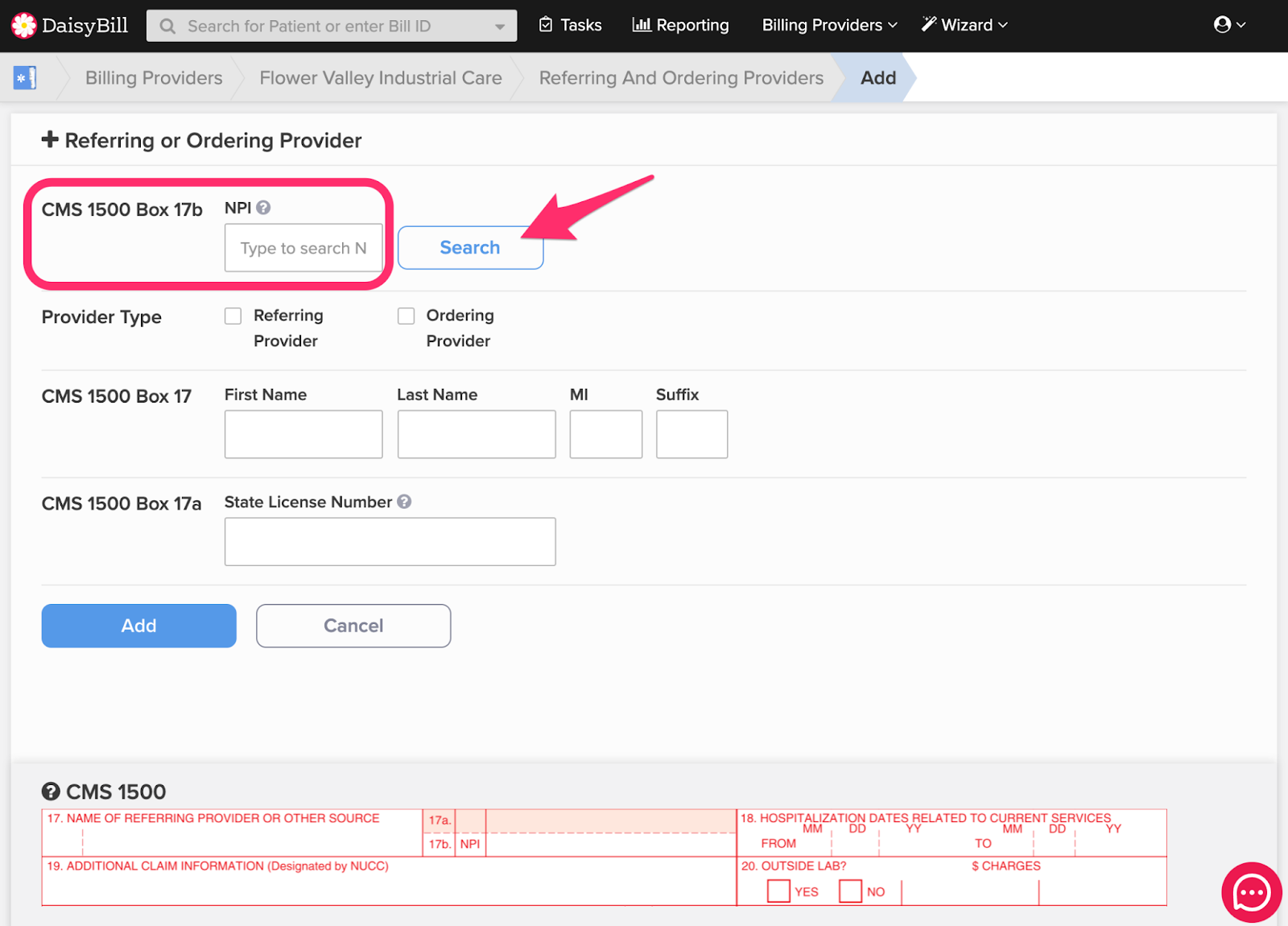This screenshot has height=926, width=1288.
Task: Click box 17 Name of Referring Provider on form
Action: [232, 833]
